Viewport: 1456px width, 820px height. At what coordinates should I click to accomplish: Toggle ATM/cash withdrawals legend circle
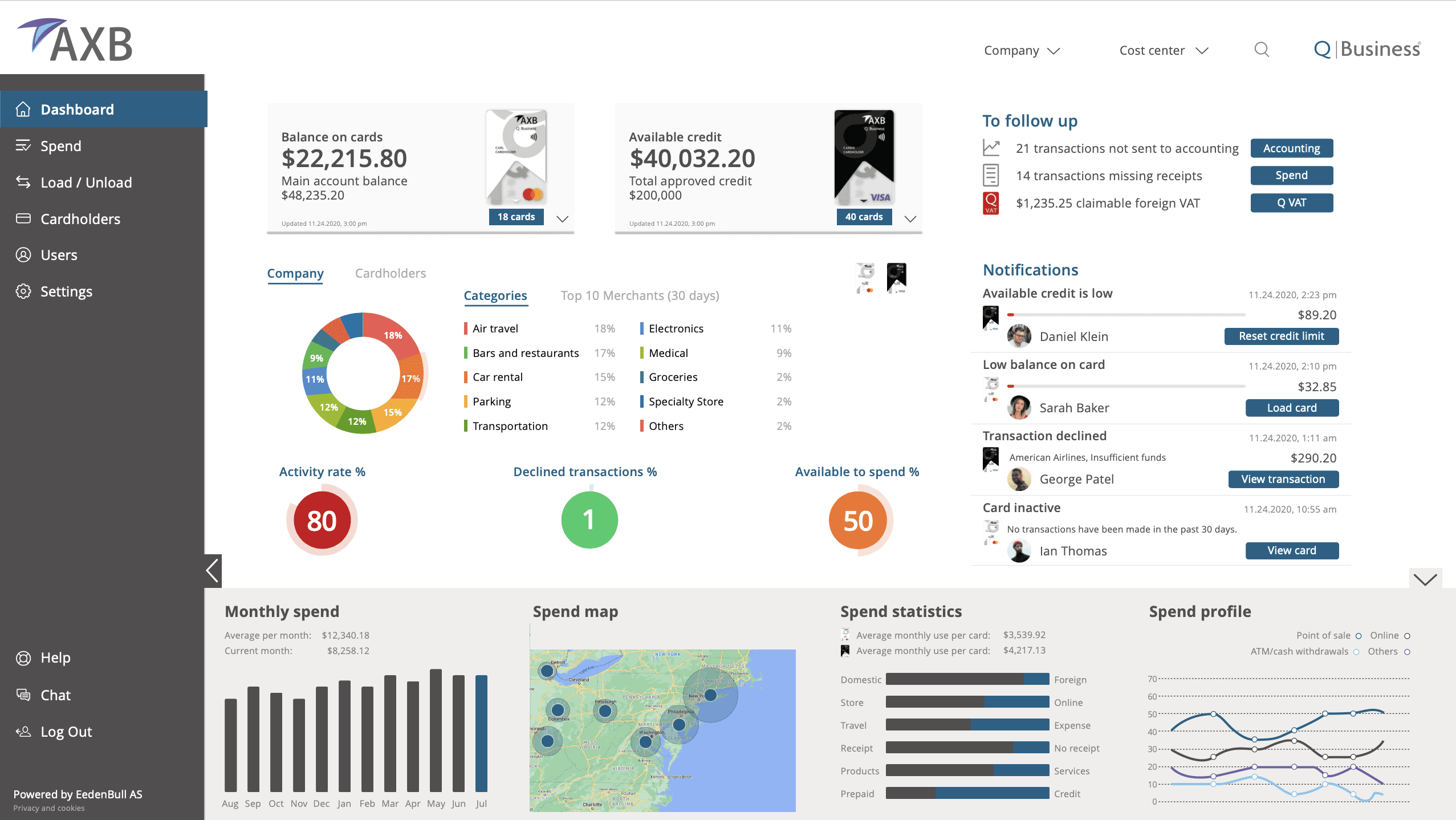point(1356,652)
